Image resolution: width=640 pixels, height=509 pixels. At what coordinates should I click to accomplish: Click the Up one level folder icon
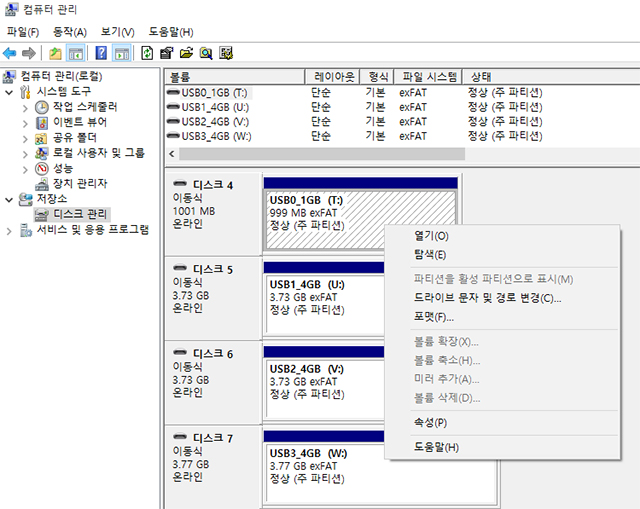[x=55, y=53]
